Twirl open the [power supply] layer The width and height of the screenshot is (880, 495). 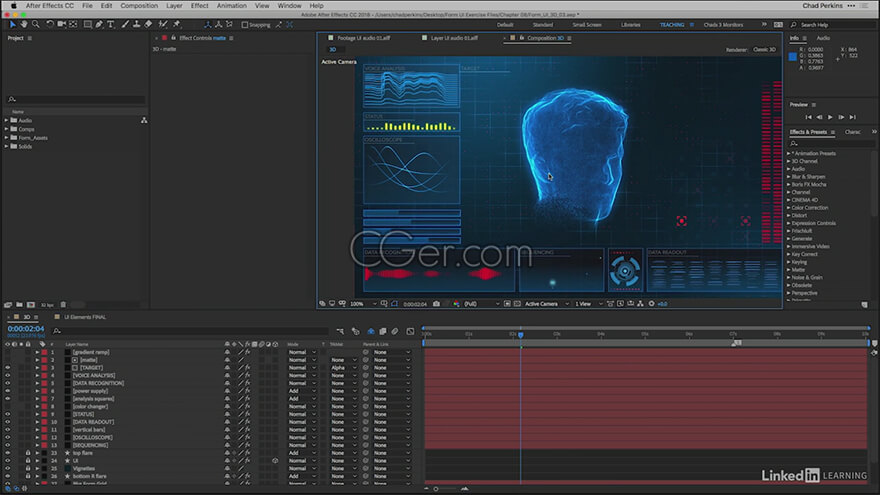pyautogui.click(x=38, y=391)
